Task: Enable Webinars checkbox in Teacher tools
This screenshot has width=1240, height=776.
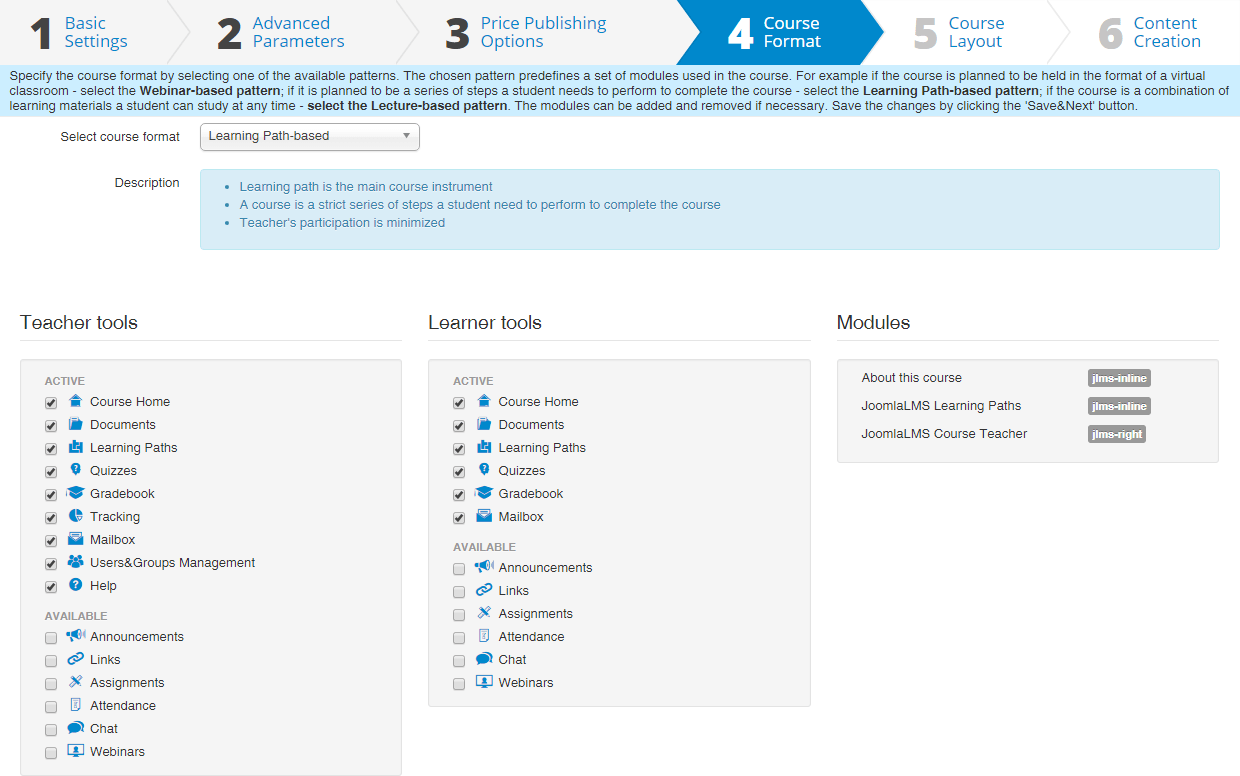Action: (x=51, y=753)
